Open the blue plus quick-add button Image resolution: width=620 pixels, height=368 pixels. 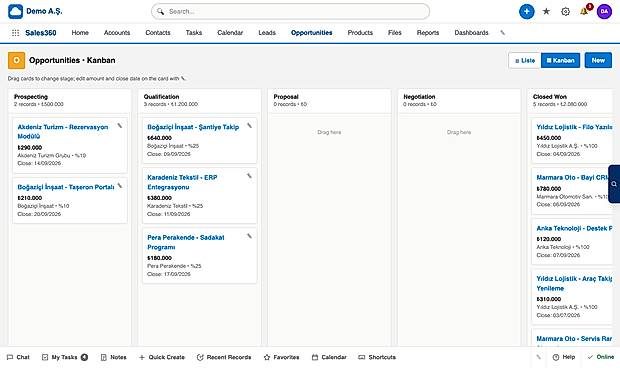coord(526,11)
